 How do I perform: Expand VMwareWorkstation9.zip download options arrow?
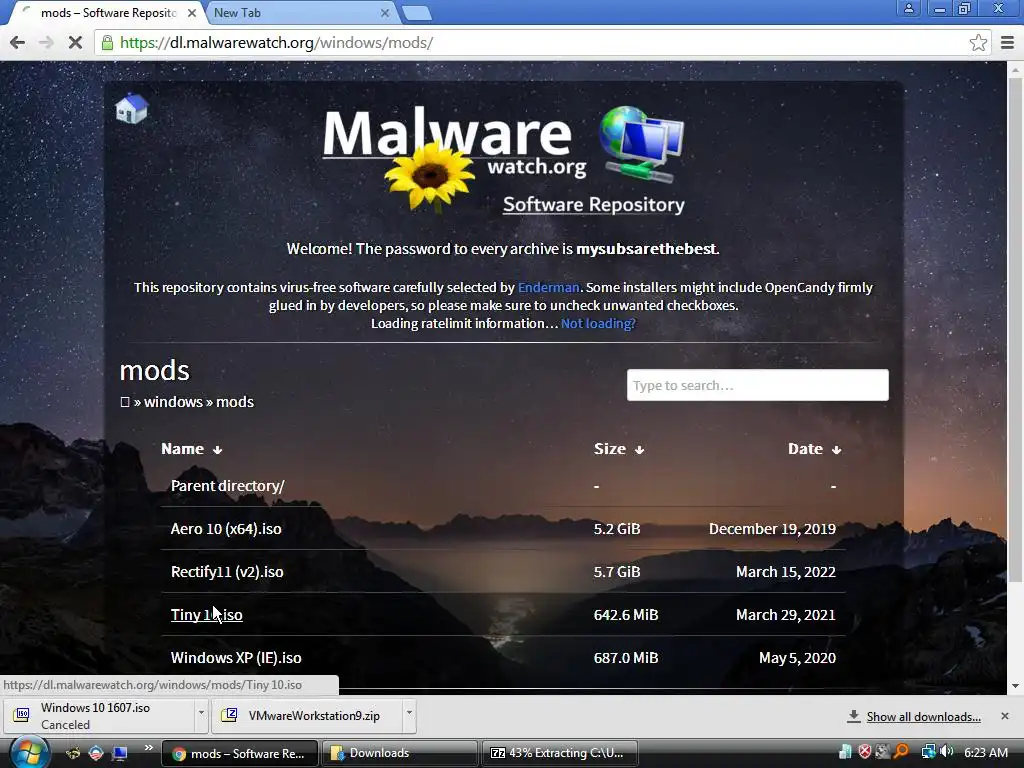(409, 713)
